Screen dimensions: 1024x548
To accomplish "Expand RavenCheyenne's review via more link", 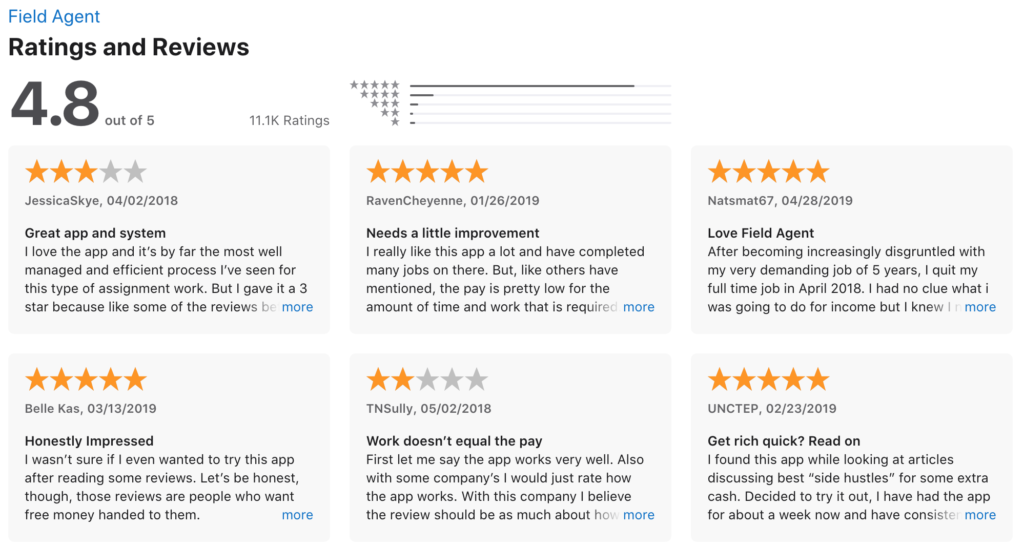I will [639, 307].
